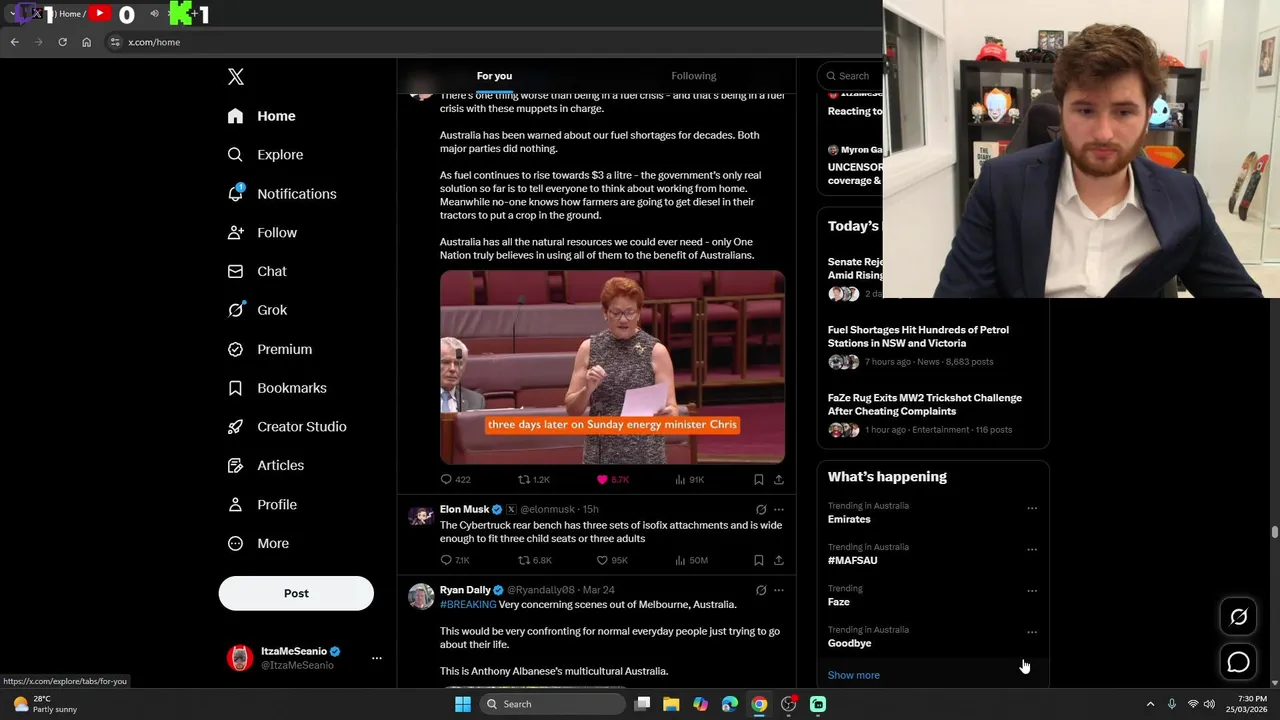The image size is (1280, 720).
Task: Reply to Elon Musk post (7.1K)
Action: pyautogui.click(x=455, y=560)
